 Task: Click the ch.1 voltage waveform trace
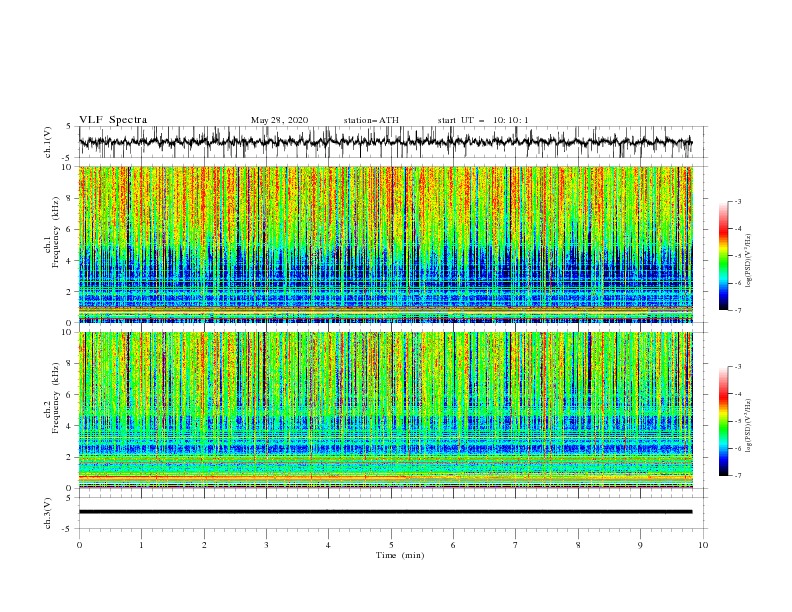pos(385,142)
